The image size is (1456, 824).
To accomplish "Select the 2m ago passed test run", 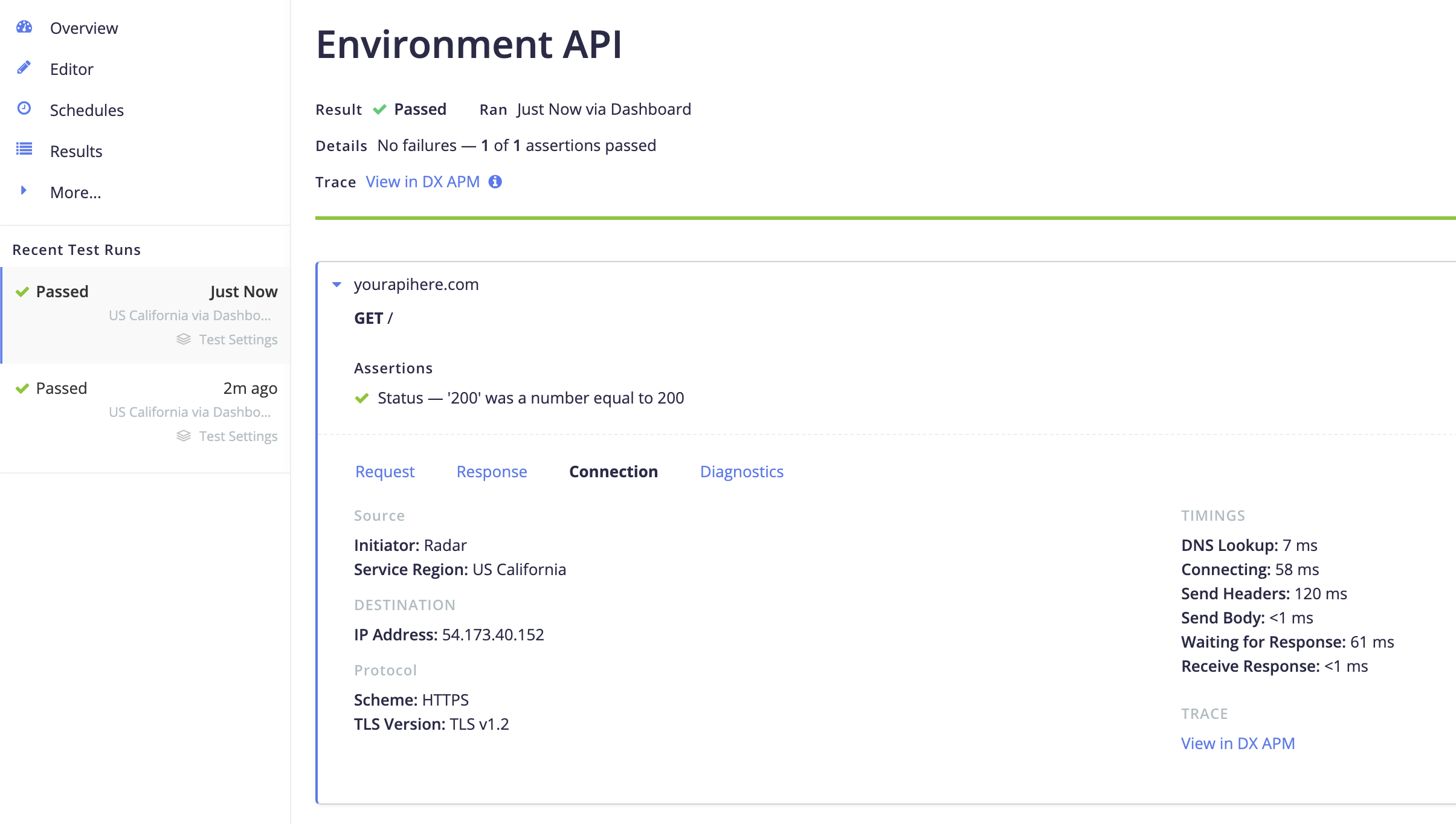I will (146, 412).
